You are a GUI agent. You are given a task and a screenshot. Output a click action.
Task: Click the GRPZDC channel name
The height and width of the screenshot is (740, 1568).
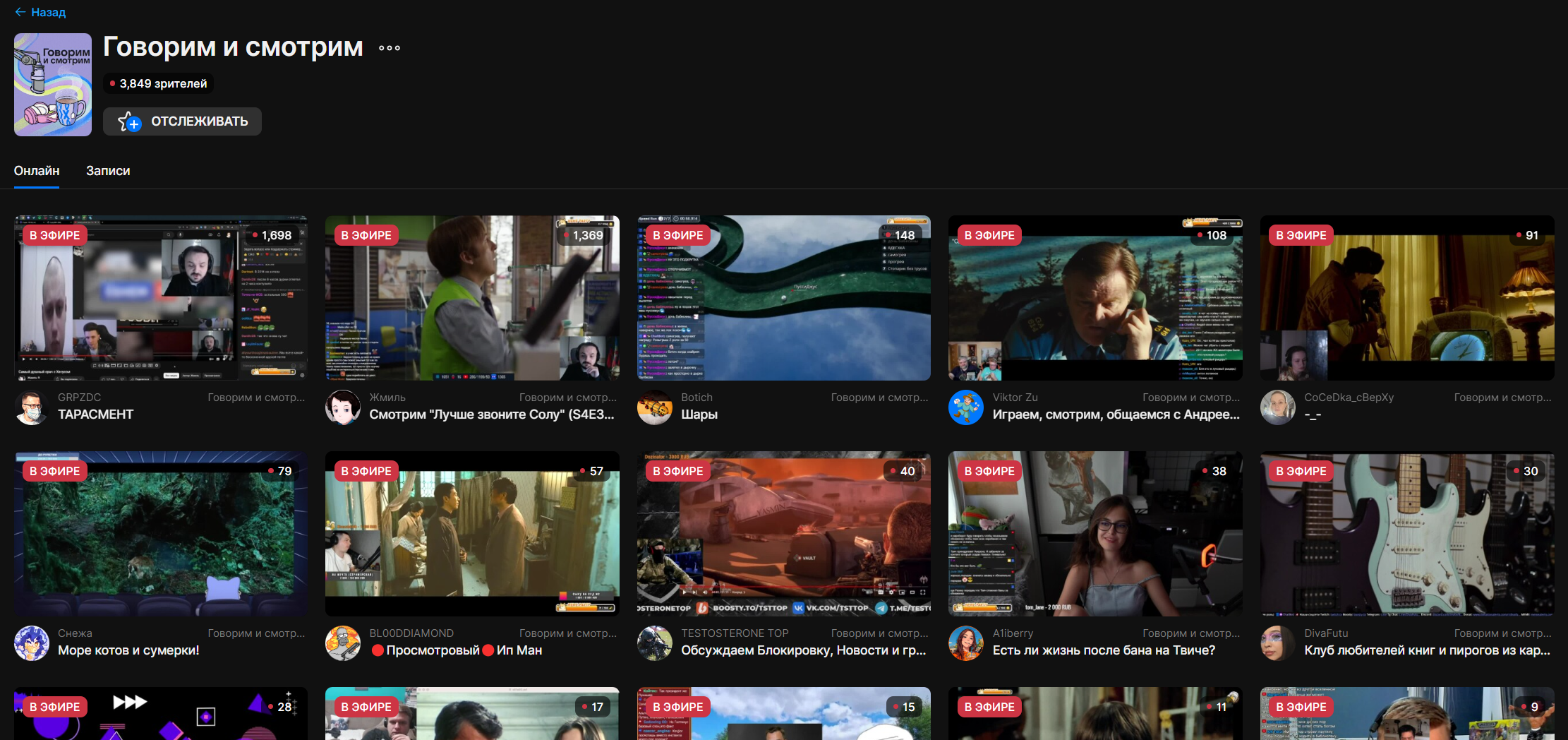pyautogui.click(x=79, y=398)
